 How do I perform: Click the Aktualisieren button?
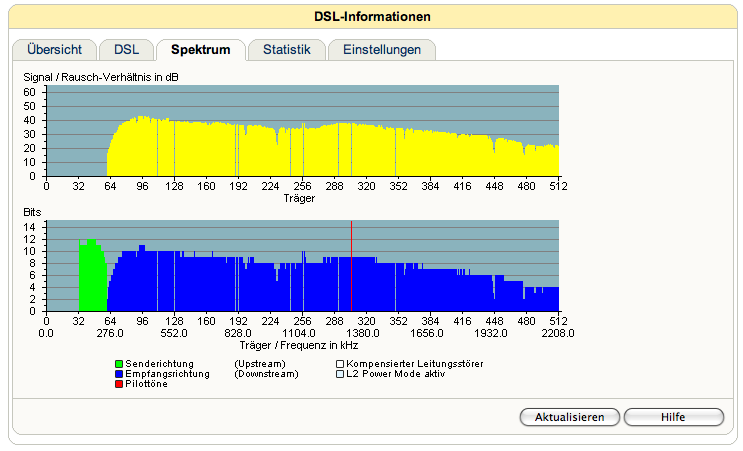click(570, 417)
